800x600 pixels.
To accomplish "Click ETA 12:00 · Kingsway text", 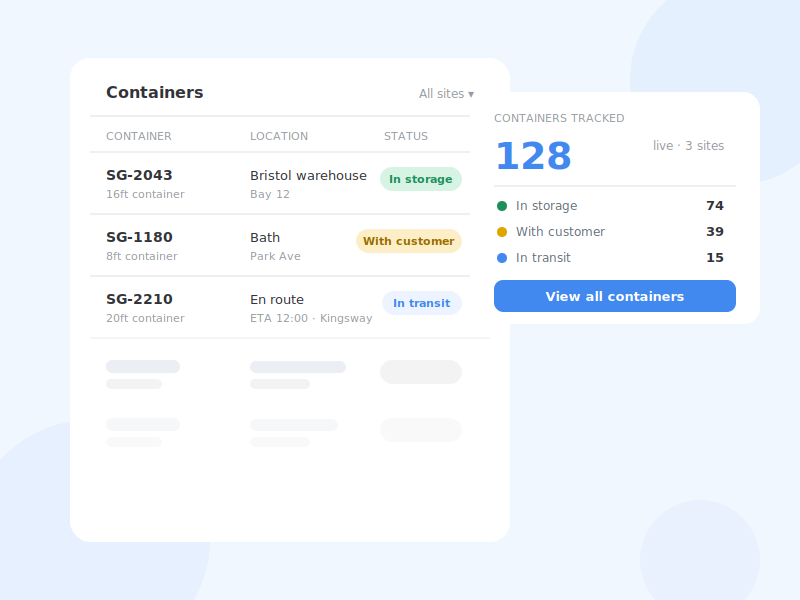I will click(311, 318).
